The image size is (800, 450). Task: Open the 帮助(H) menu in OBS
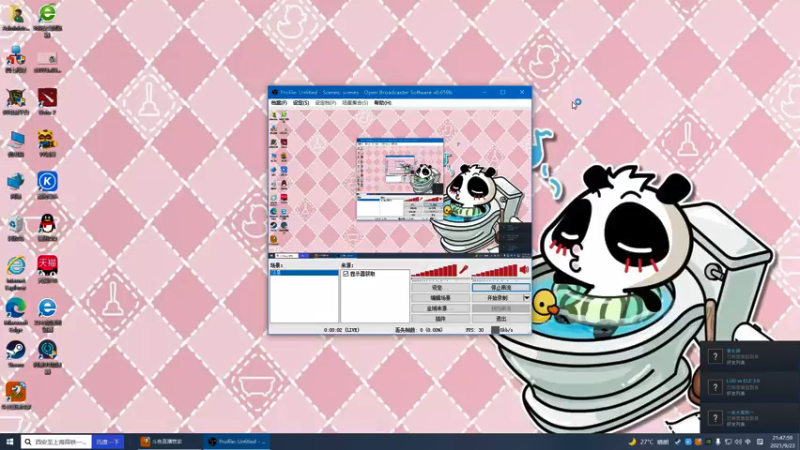[x=383, y=103]
